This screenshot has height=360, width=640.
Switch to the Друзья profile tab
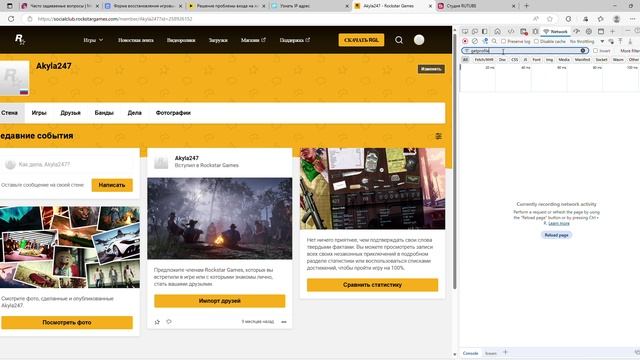(70, 113)
